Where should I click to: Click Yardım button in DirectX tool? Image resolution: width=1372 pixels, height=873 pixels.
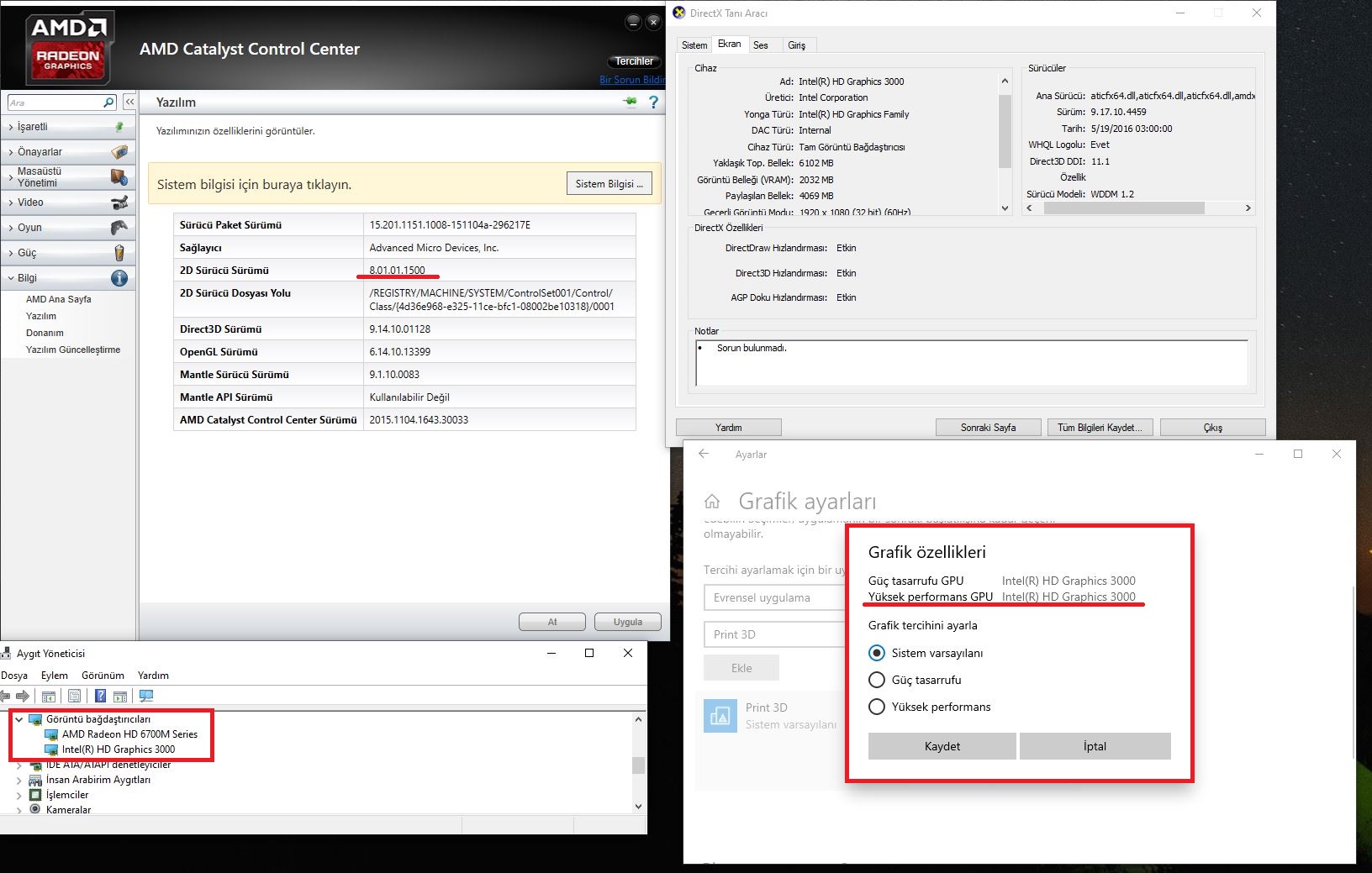point(729,428)
